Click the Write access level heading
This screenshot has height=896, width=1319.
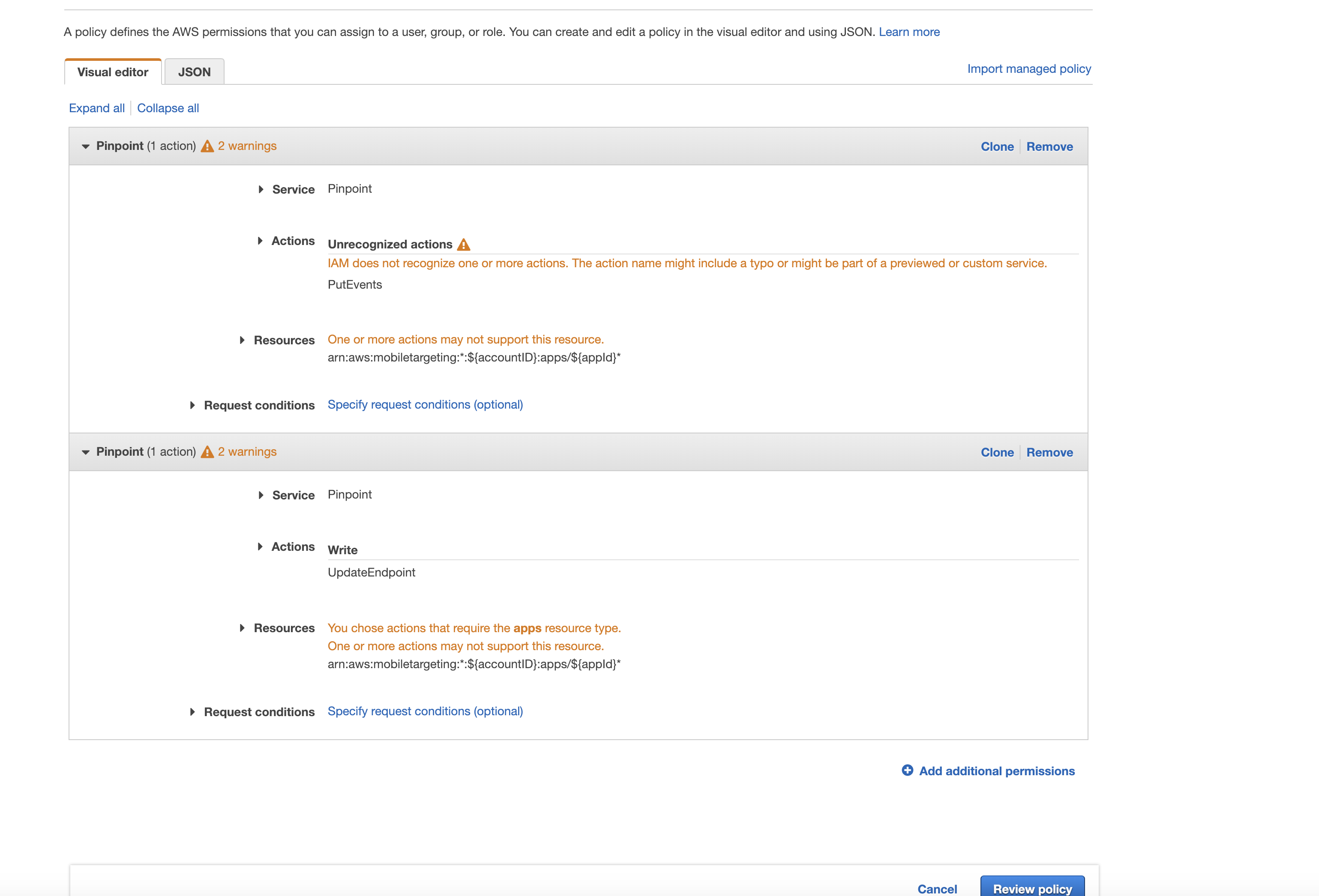[343, 550]
